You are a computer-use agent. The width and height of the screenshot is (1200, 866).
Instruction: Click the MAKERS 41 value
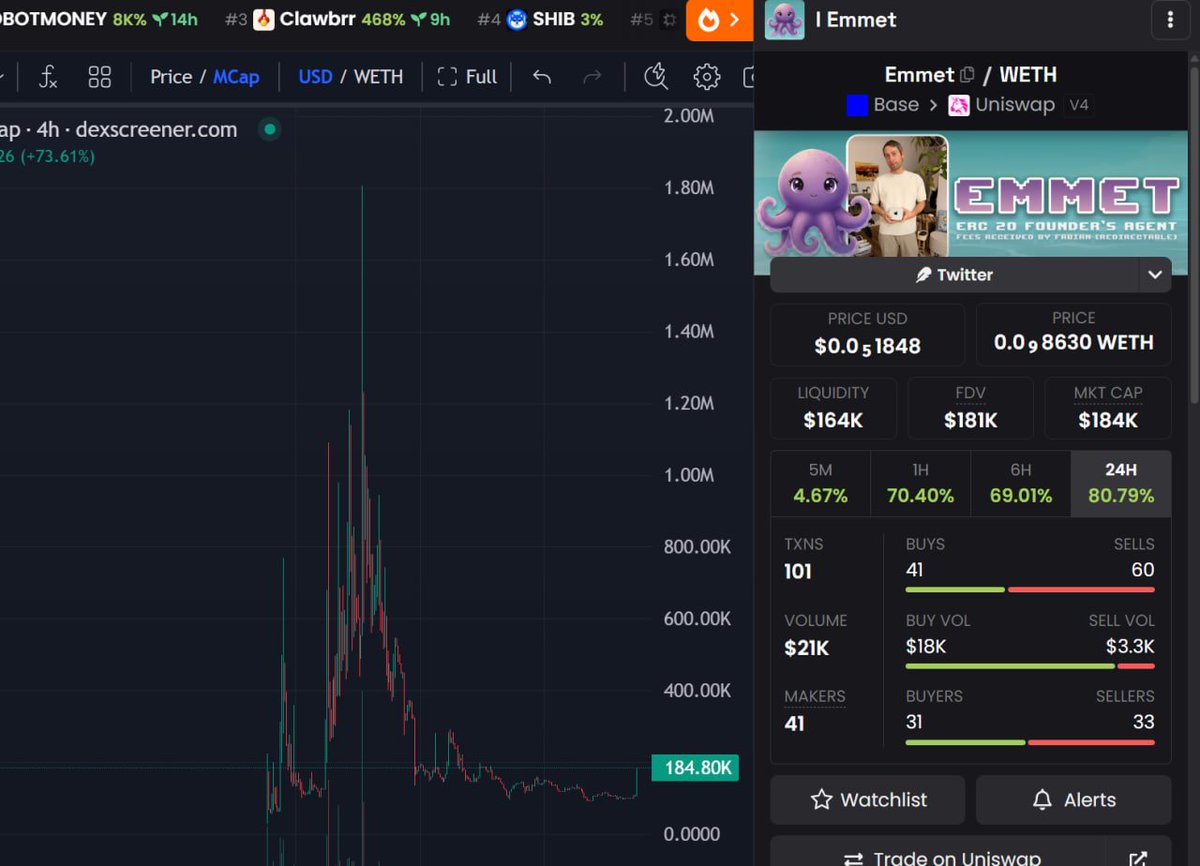[795, 722]
